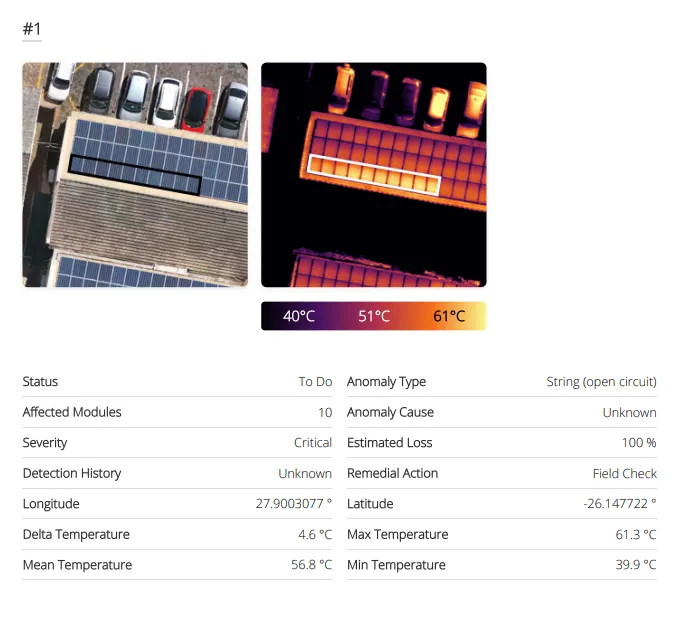Select the Affected Modules label
The width and height of the screenshot is (679, 621).
[72, 412]
